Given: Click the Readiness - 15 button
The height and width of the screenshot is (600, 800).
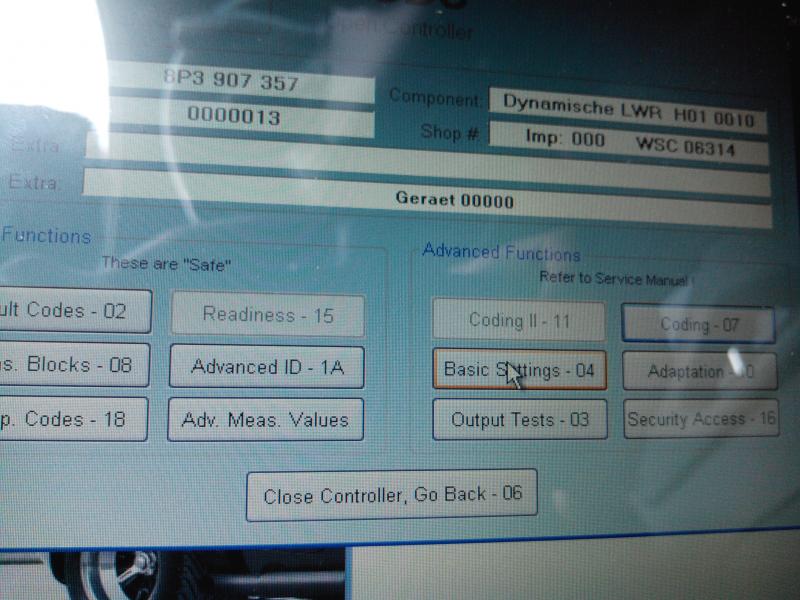Looking at the screenshot, I should (267, 315).
